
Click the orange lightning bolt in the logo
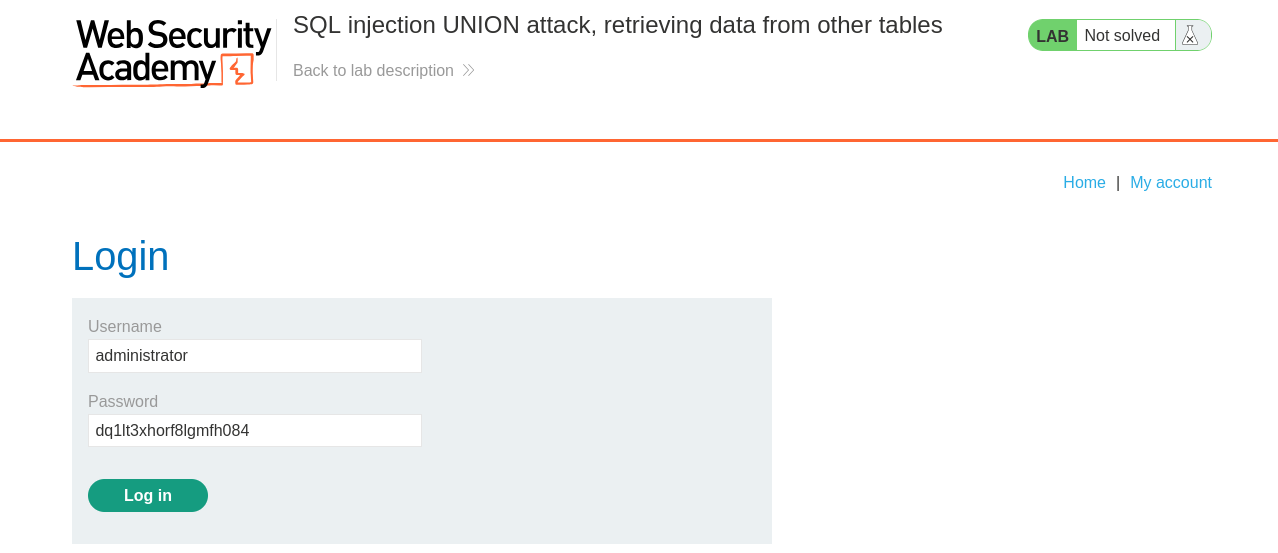click(x=238, y=71)
